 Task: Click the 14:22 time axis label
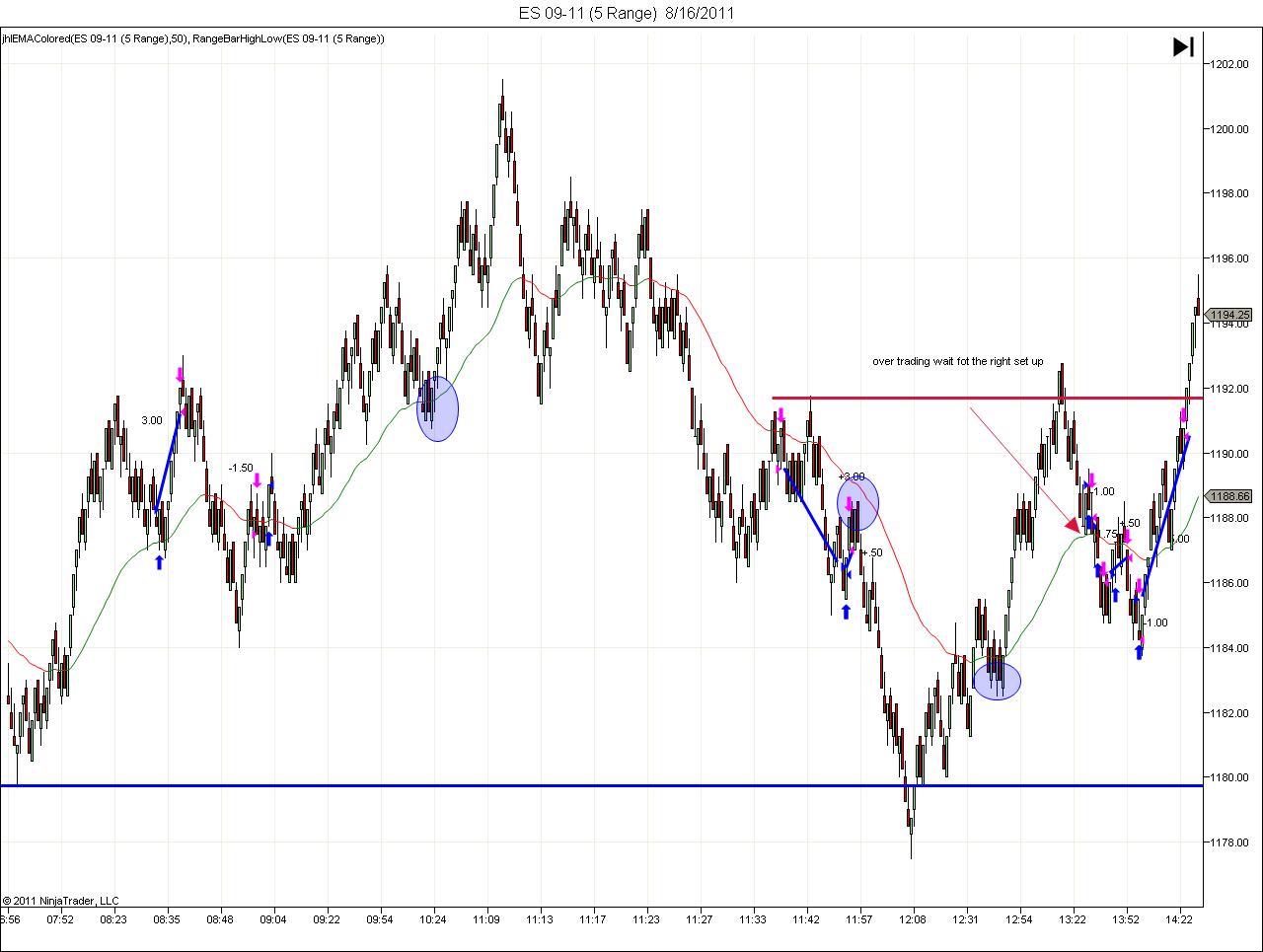pyautogui.click(x=1180, y=919)
